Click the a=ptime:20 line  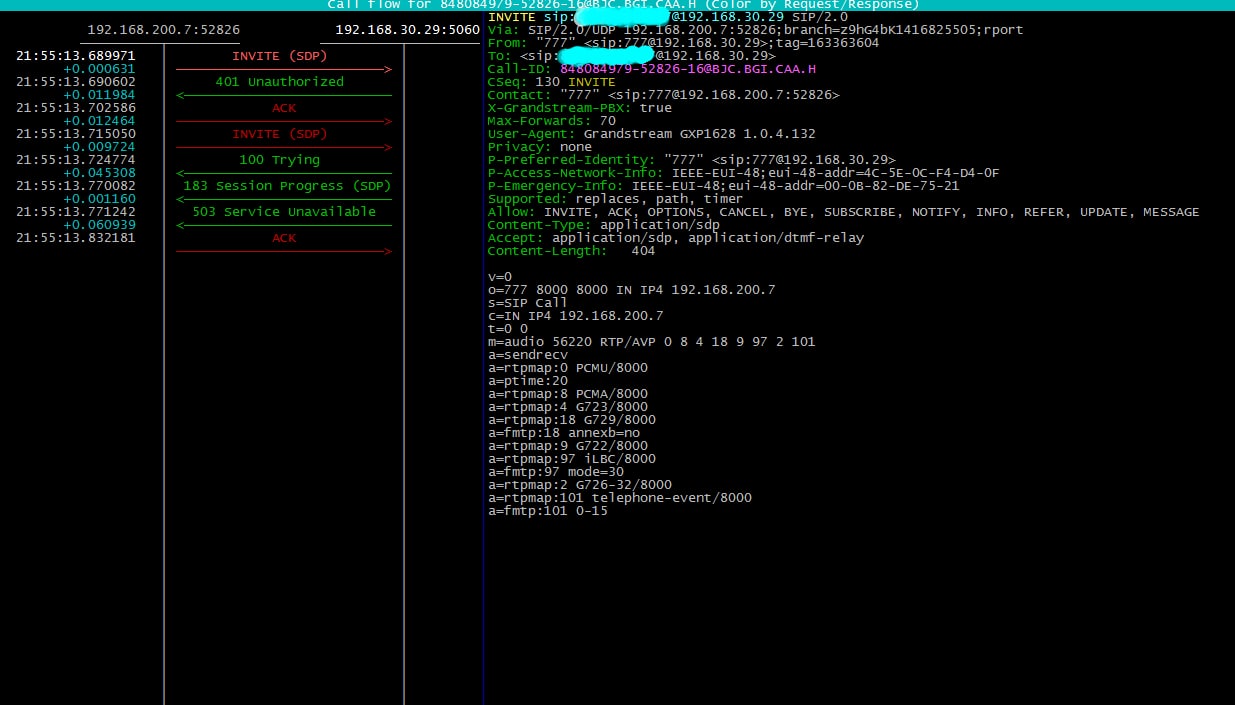click(528, 381)
